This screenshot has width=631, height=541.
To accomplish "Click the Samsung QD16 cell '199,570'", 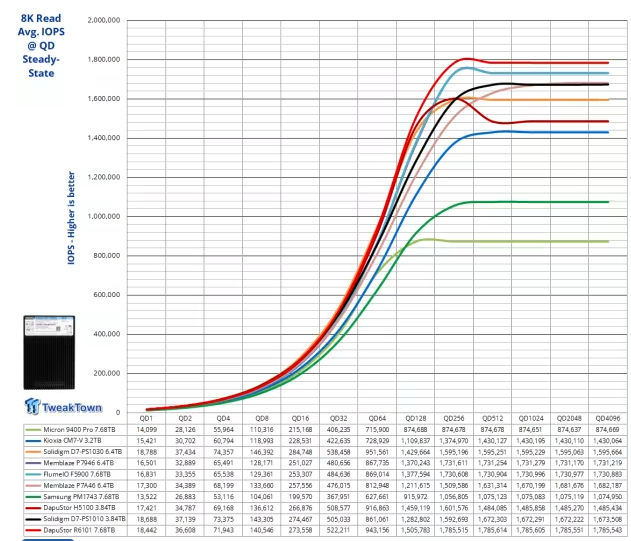I will pyautogui.click(x=300, y=497).
